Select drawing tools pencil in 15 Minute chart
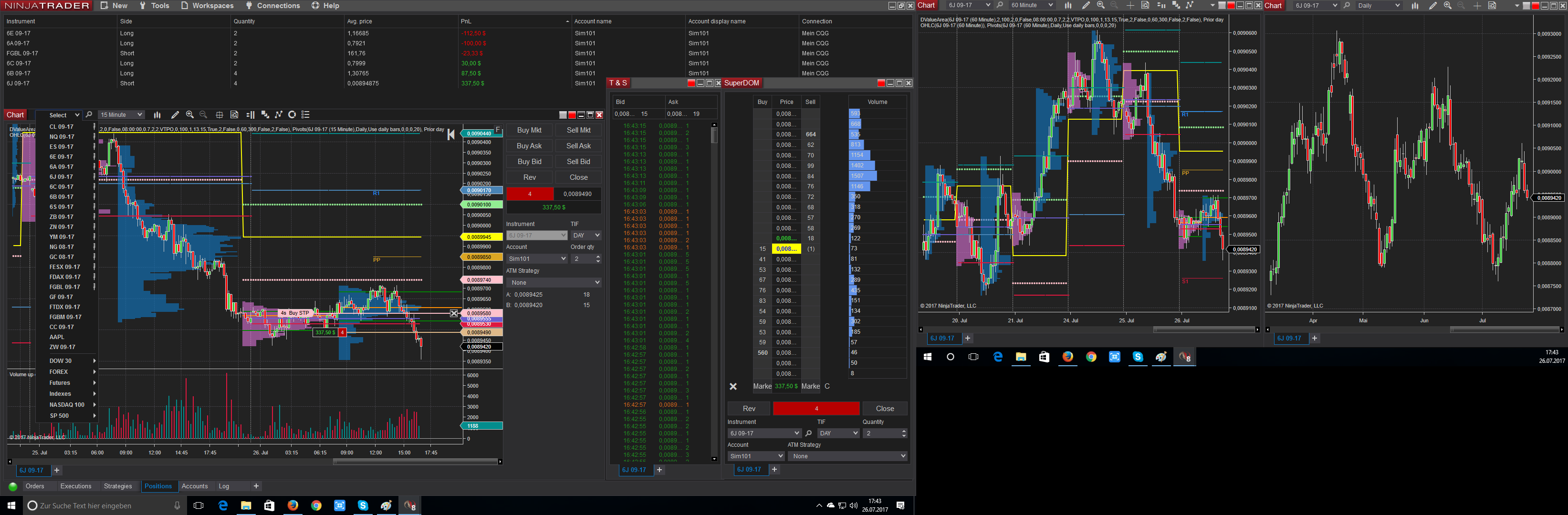This screenshot has width=1568, height=515. [x=175, y=114]
